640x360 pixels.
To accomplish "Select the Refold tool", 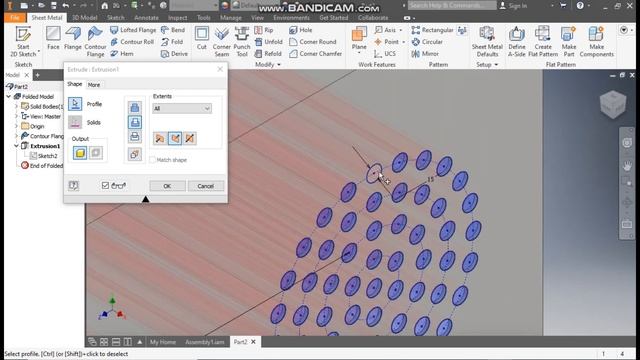I will pyautogui.click(x=268, y=53).
